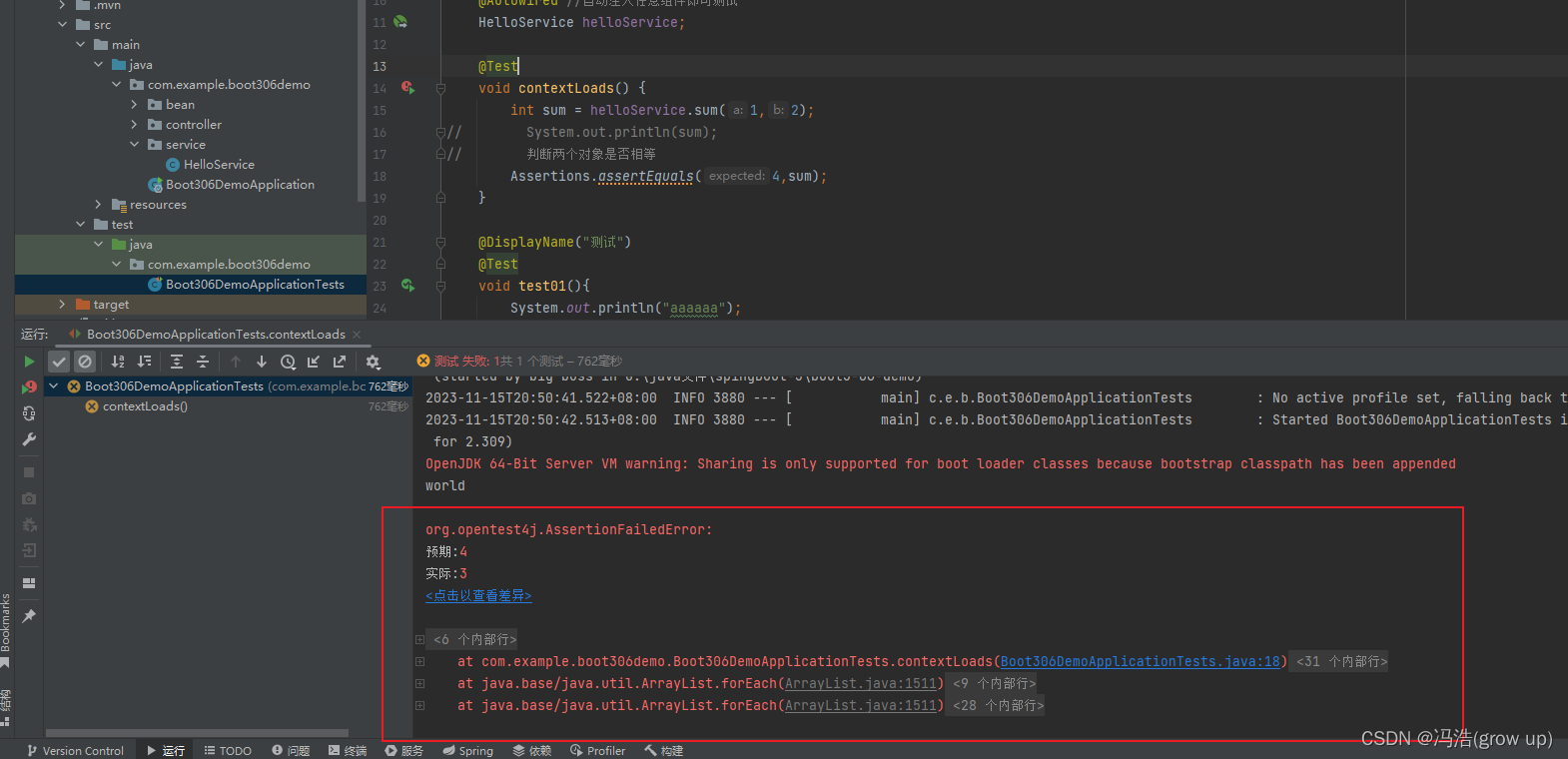Expand all test results
The image size is (1568, 759).
177,362
